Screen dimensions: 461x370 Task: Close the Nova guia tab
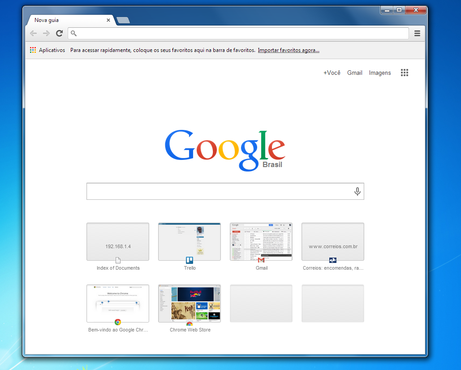point(108,20)
